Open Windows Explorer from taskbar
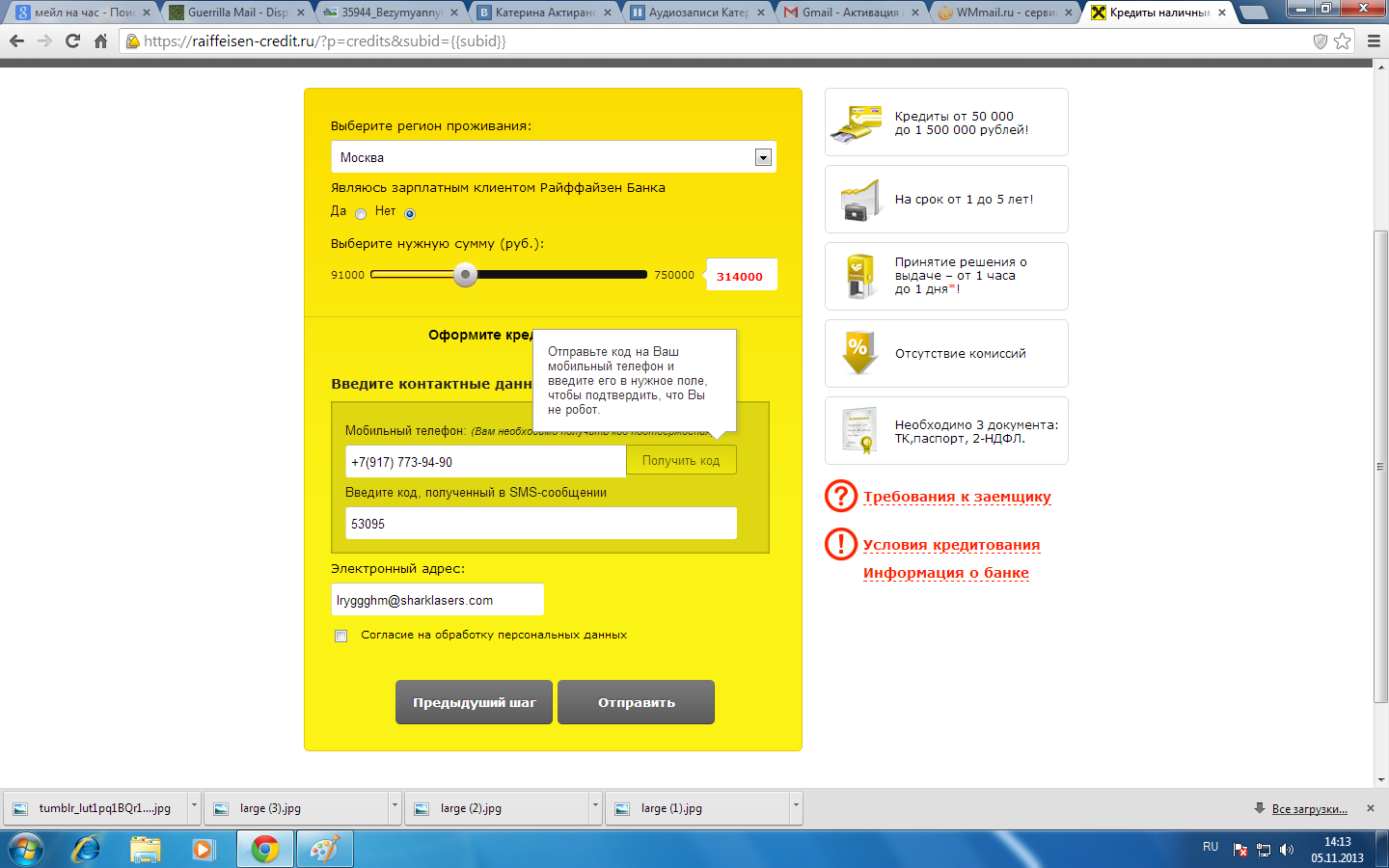 click(146, 849)
